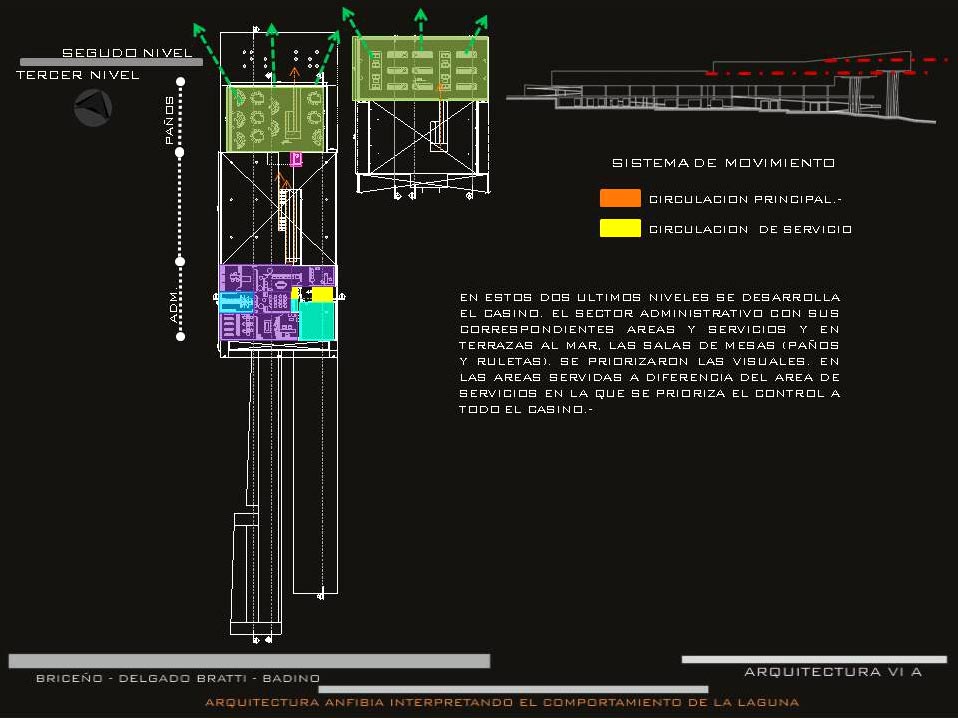Click the 'ARQUITECTURA VI A' label

pyautogui.click(x=833, y=672)
